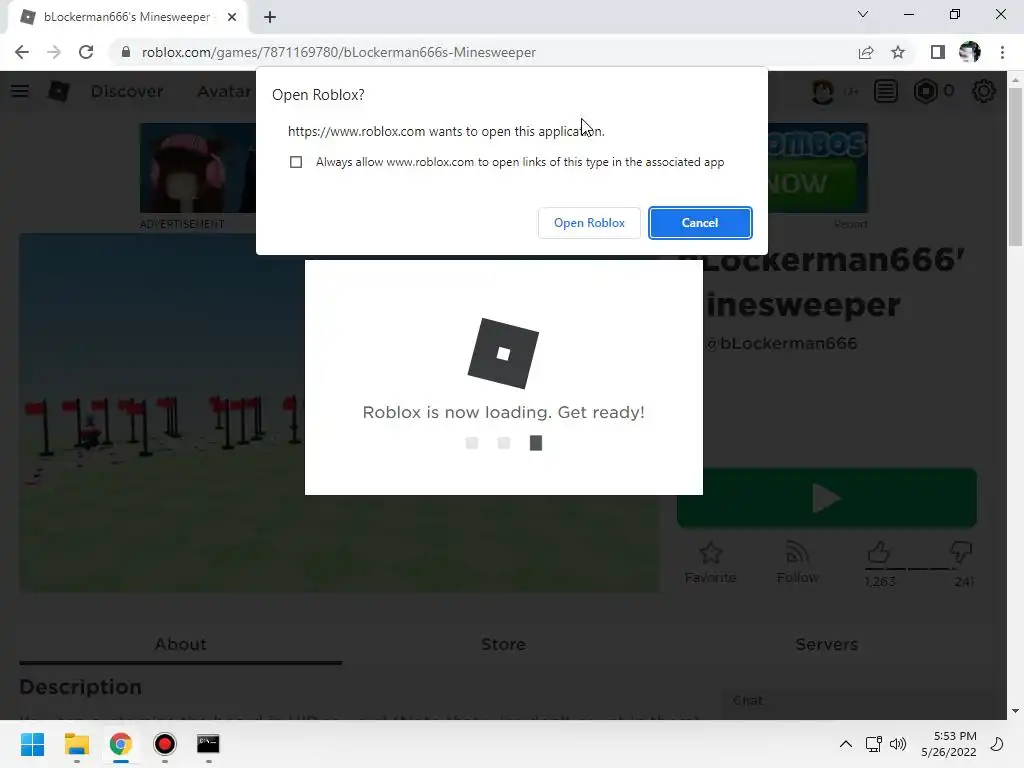Click the volume speaker tray icon
Viewport: 1024px width, 768px height.
[898, 744]
